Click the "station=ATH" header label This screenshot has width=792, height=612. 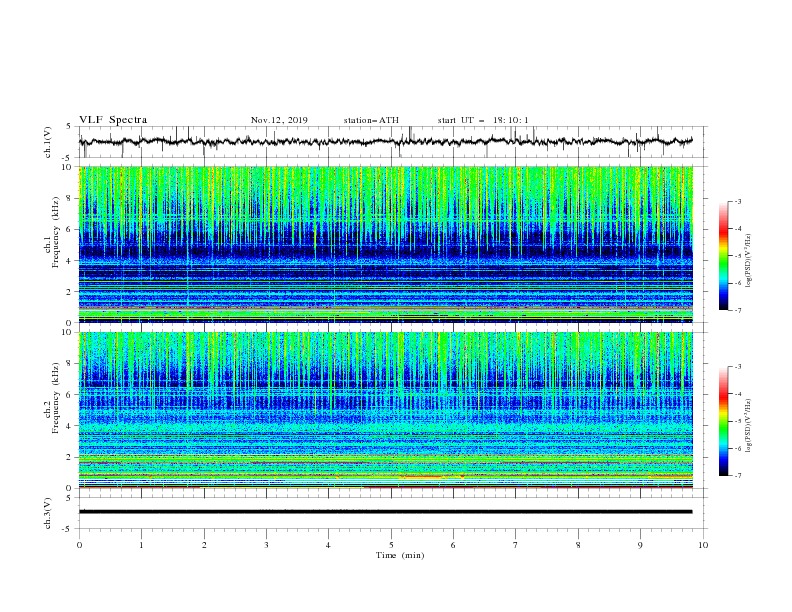click(371, 120)
